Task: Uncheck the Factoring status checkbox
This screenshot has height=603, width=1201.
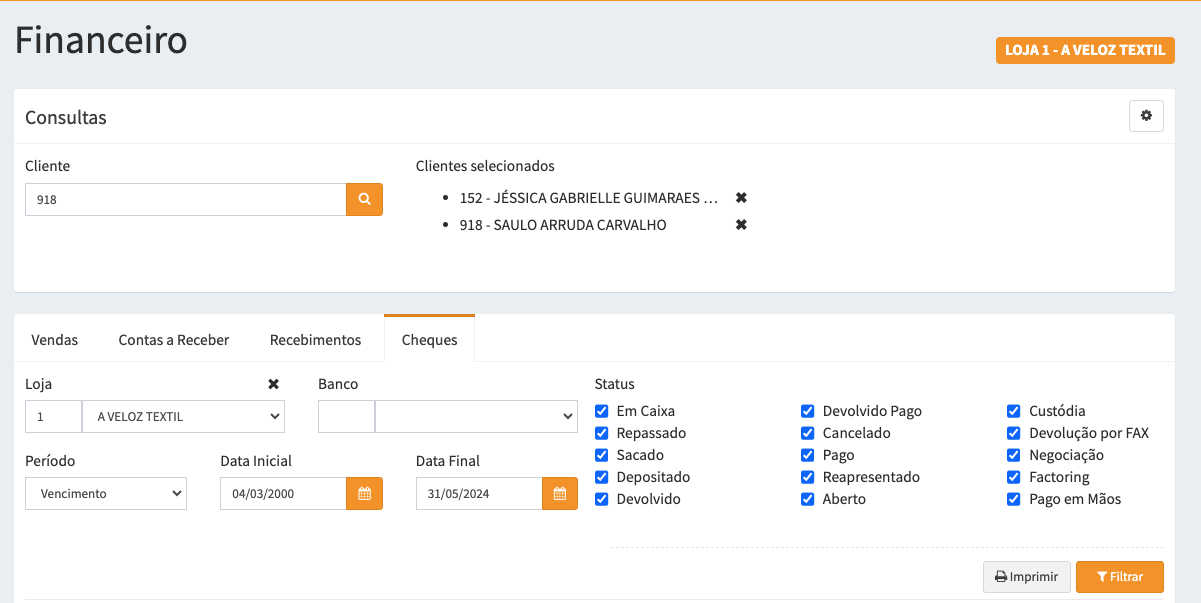Action: pyautogui.click(x=1014, y=477)
